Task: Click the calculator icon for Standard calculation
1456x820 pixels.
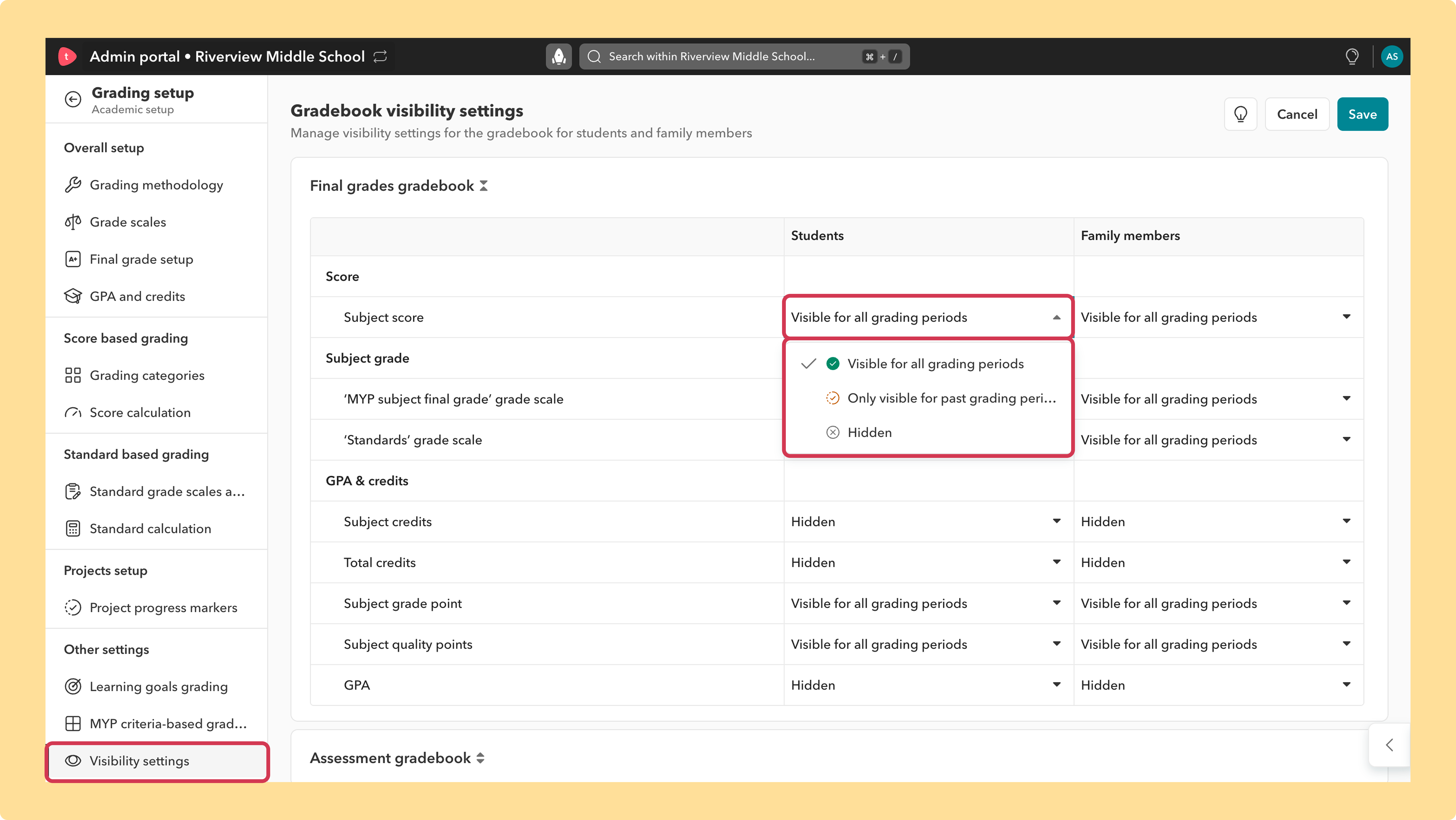Action: point(73,528)
